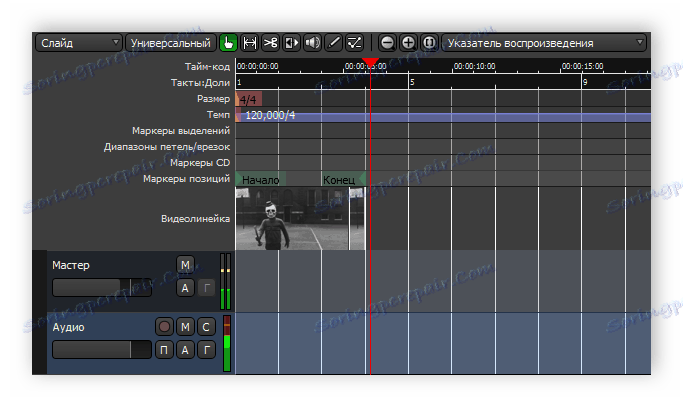The height and width of the screenshot is (407, 683).
Task: Click the range selection tool icon
Action: click(250, 43)
